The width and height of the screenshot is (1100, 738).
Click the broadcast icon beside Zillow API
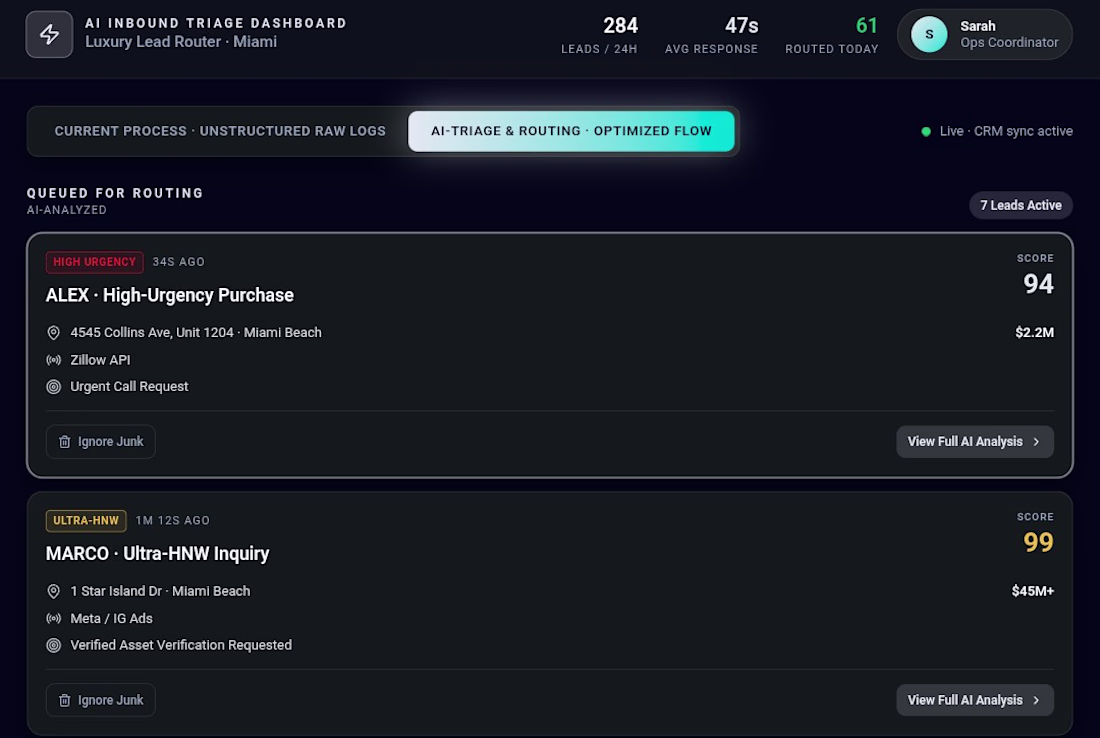tap(53, 360)
